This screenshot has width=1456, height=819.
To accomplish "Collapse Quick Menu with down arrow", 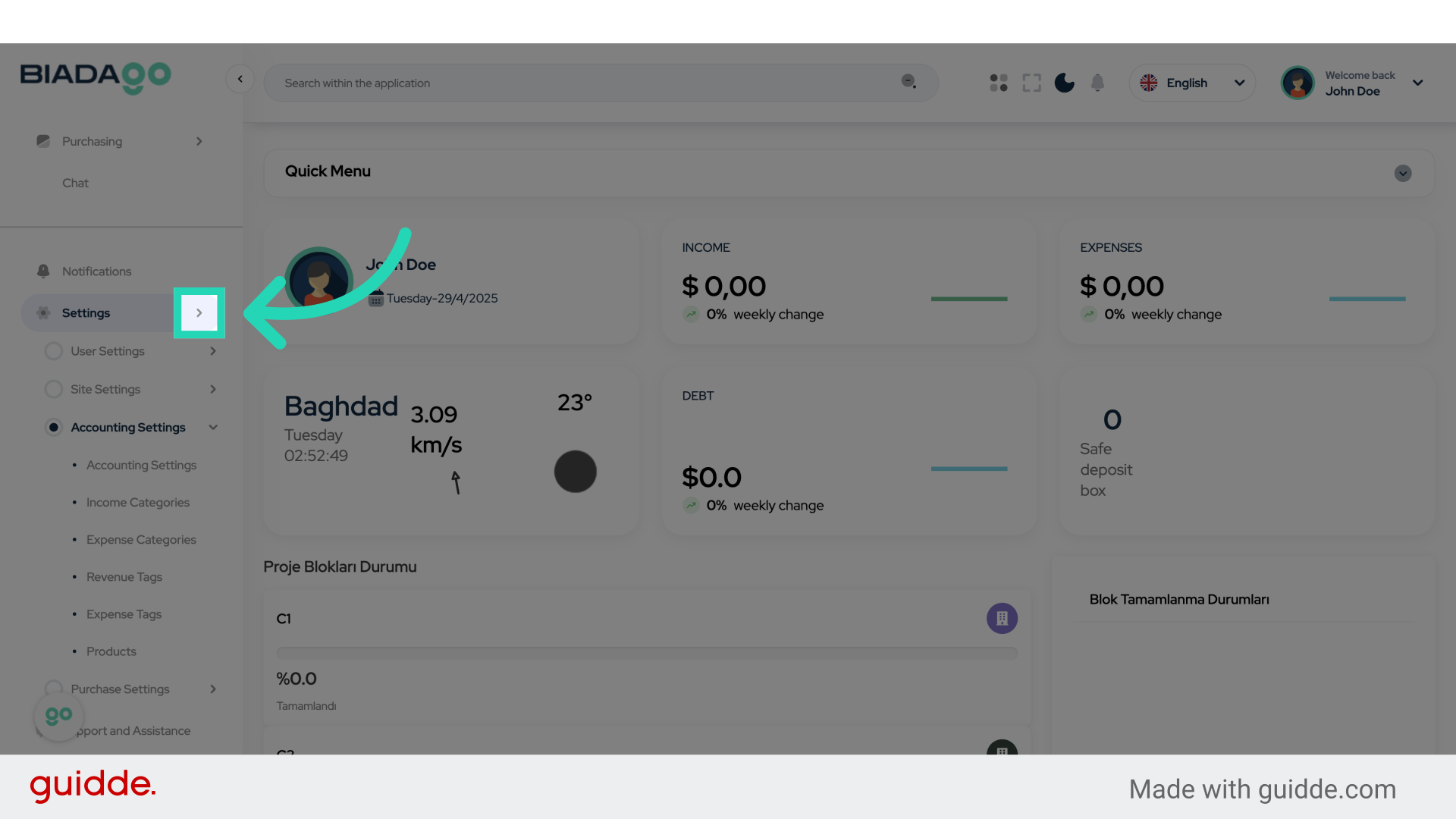I will (x=1402, y=174).
